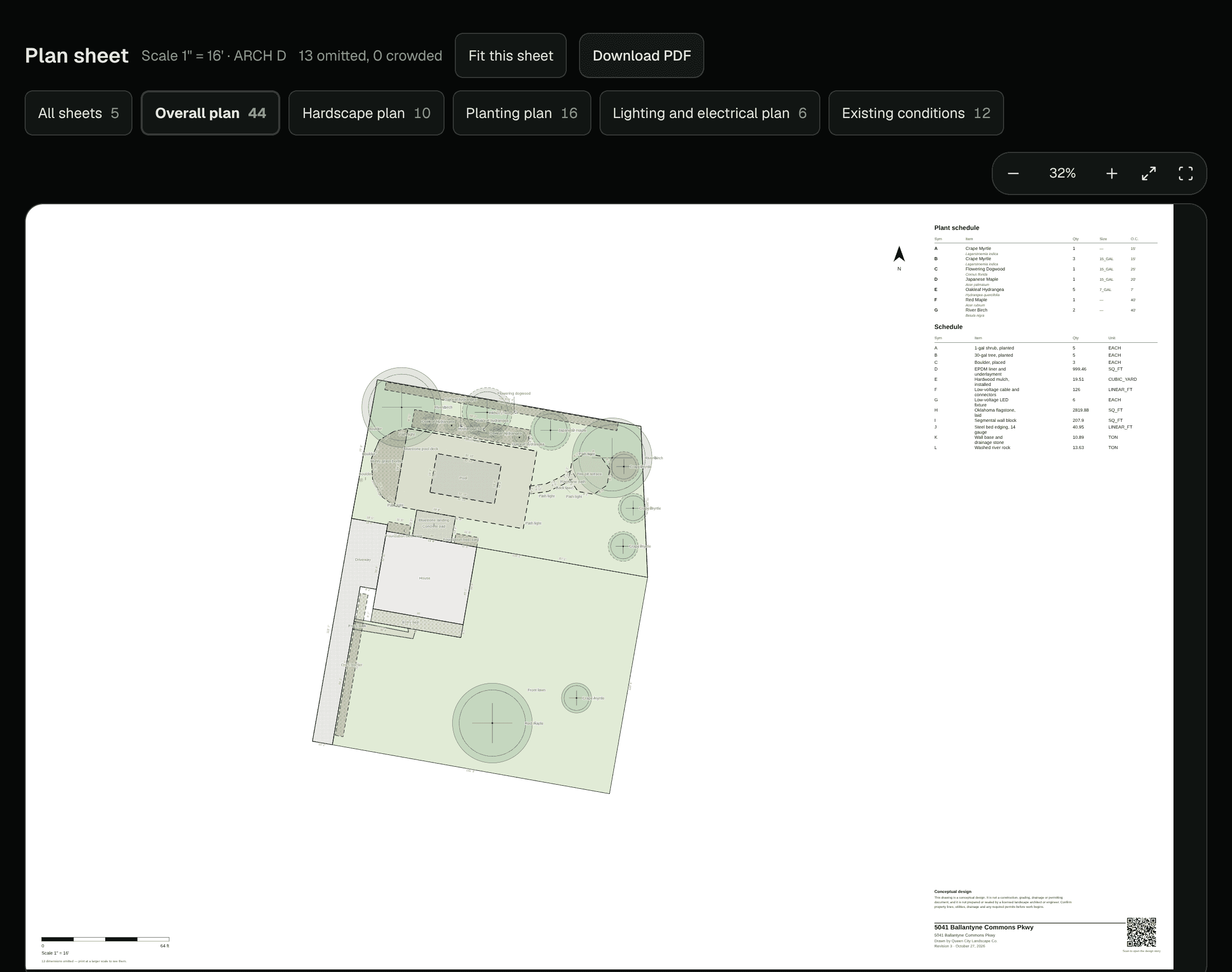Switch to Lighting and electrical plan tab
Image resolution: width=1232 pixels, height=972 pixels.
pos(709,113)
